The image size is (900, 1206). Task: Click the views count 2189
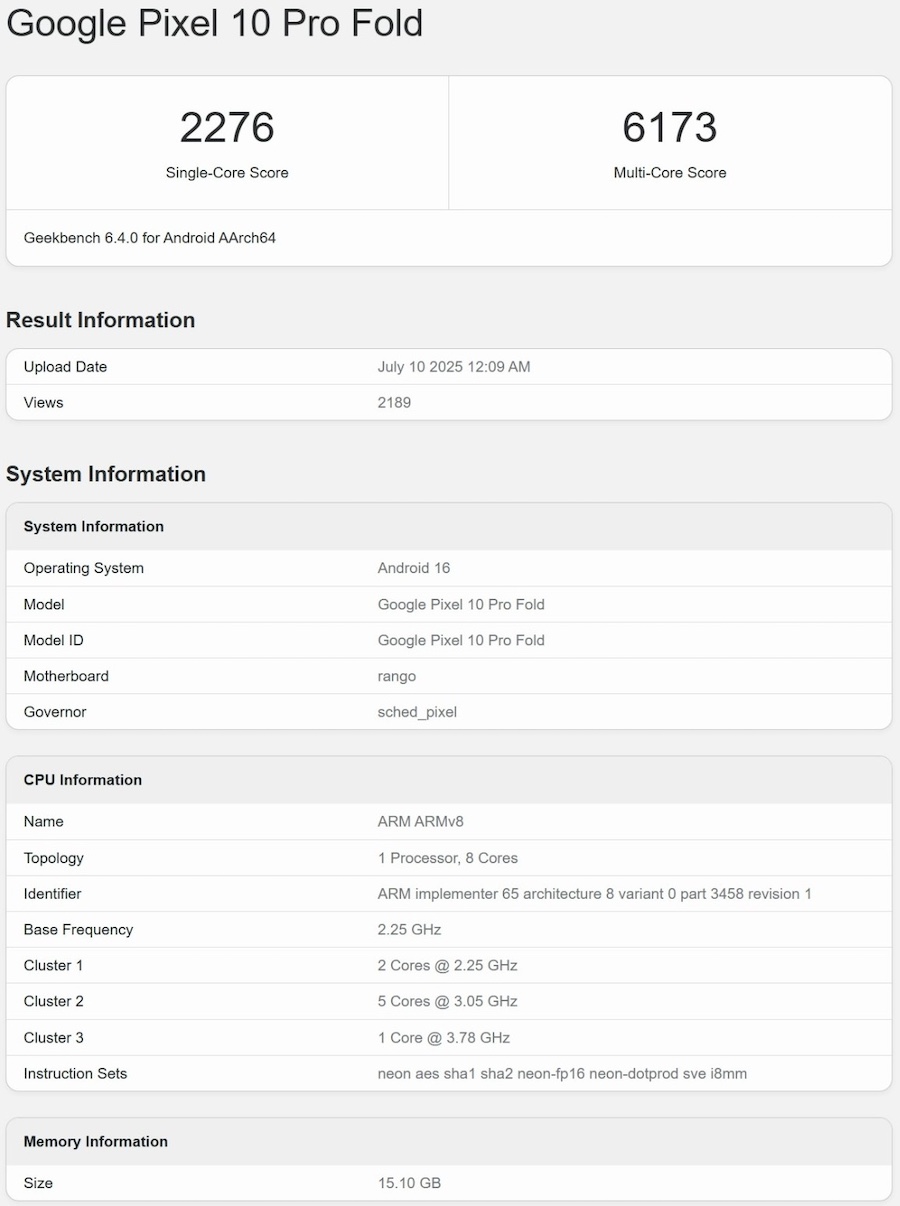point(394,403)
